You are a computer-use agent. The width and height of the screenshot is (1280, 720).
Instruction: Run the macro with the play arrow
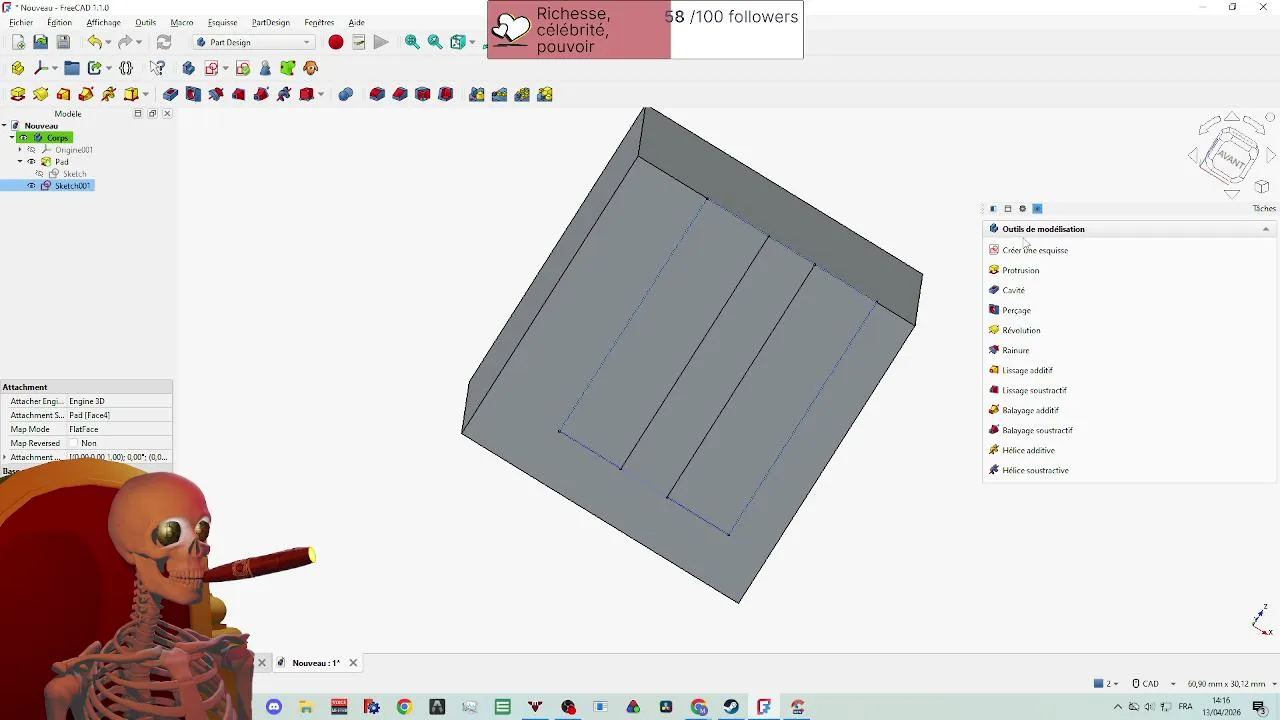click(381, 42)
